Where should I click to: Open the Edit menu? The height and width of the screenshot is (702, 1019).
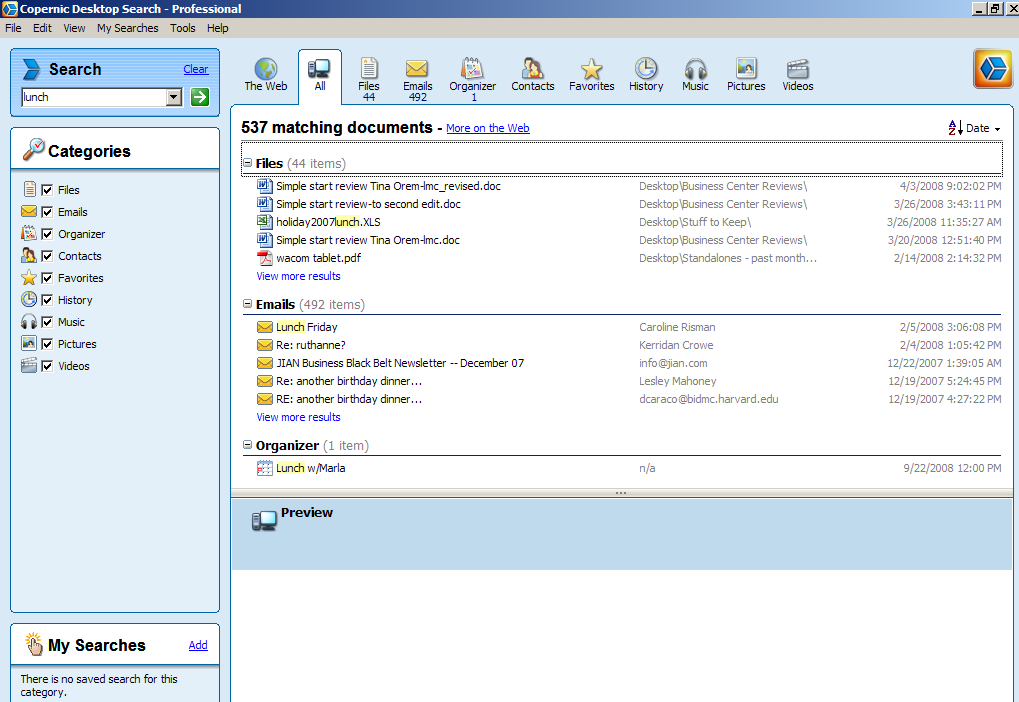pos(42,28)
